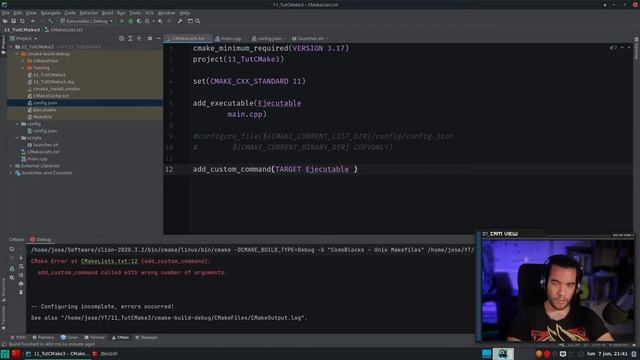This screenshot has height=360, width=640.
Task: Click Clear All trash icon in CMake console
Action: [21, 292]
